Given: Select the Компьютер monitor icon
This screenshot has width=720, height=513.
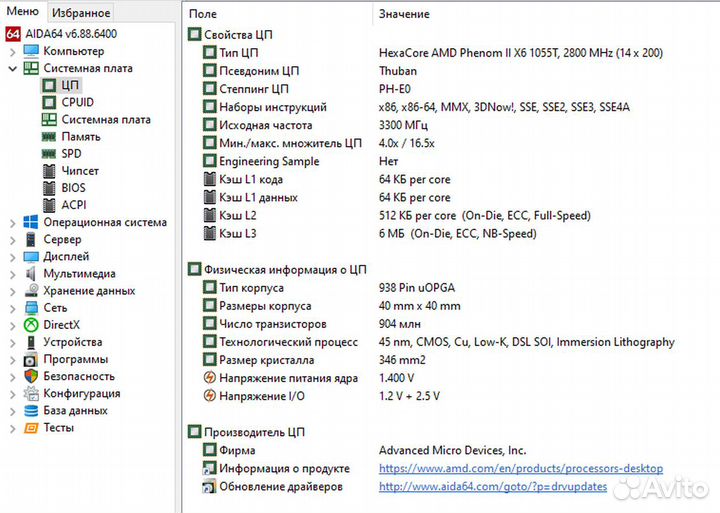Looking at the screenshot, I should [x=31, y=51].
